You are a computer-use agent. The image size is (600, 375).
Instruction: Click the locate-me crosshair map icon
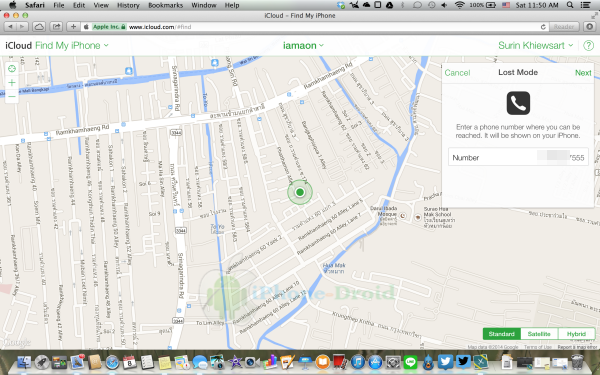(x=12, y=69)
